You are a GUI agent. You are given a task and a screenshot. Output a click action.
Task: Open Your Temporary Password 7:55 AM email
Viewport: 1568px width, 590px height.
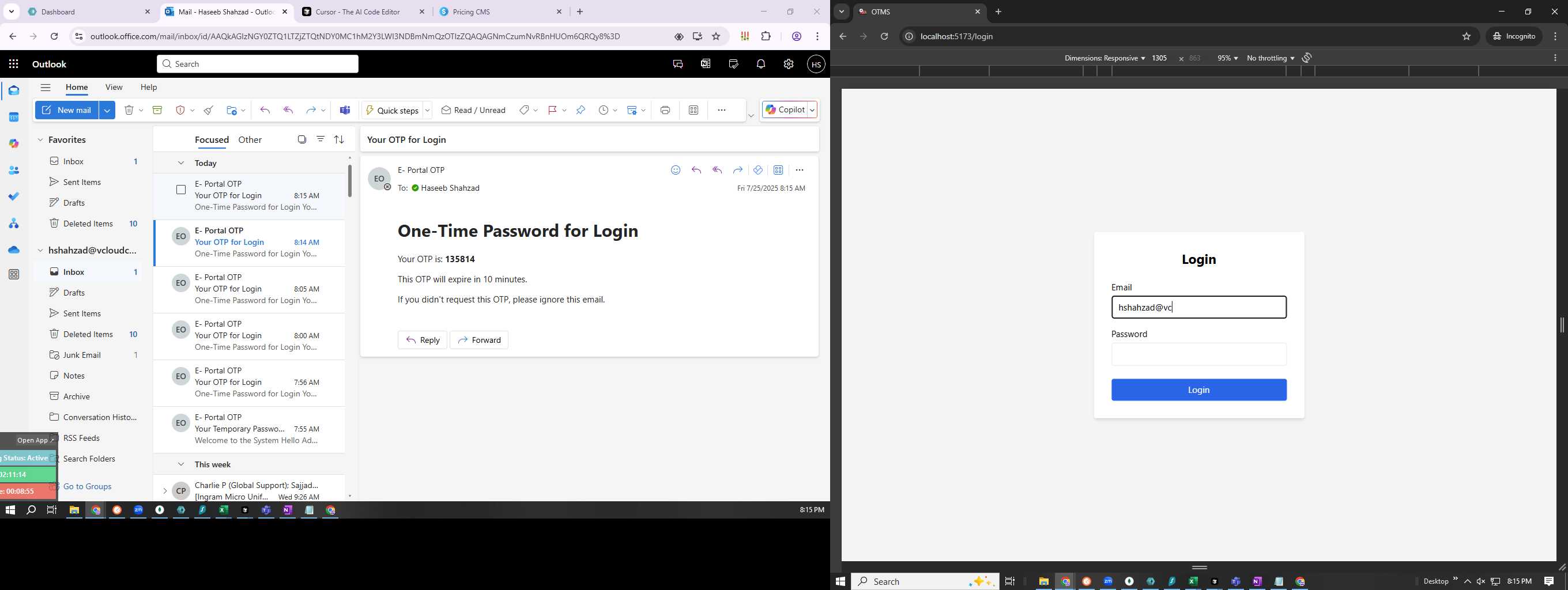250,429
